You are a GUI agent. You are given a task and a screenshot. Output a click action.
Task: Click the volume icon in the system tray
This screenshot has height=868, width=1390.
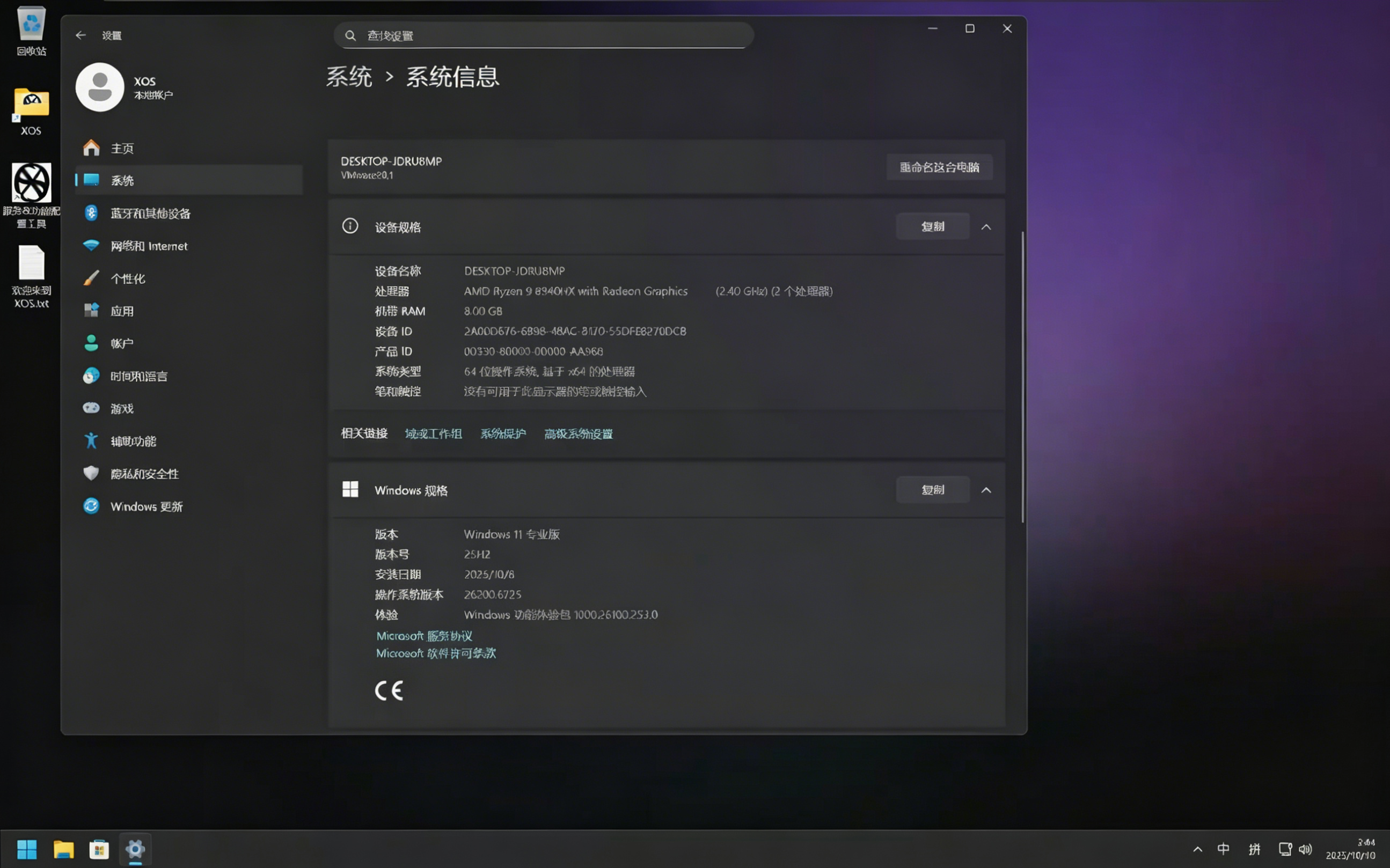pyautogui.click(x=1305, y=849)
